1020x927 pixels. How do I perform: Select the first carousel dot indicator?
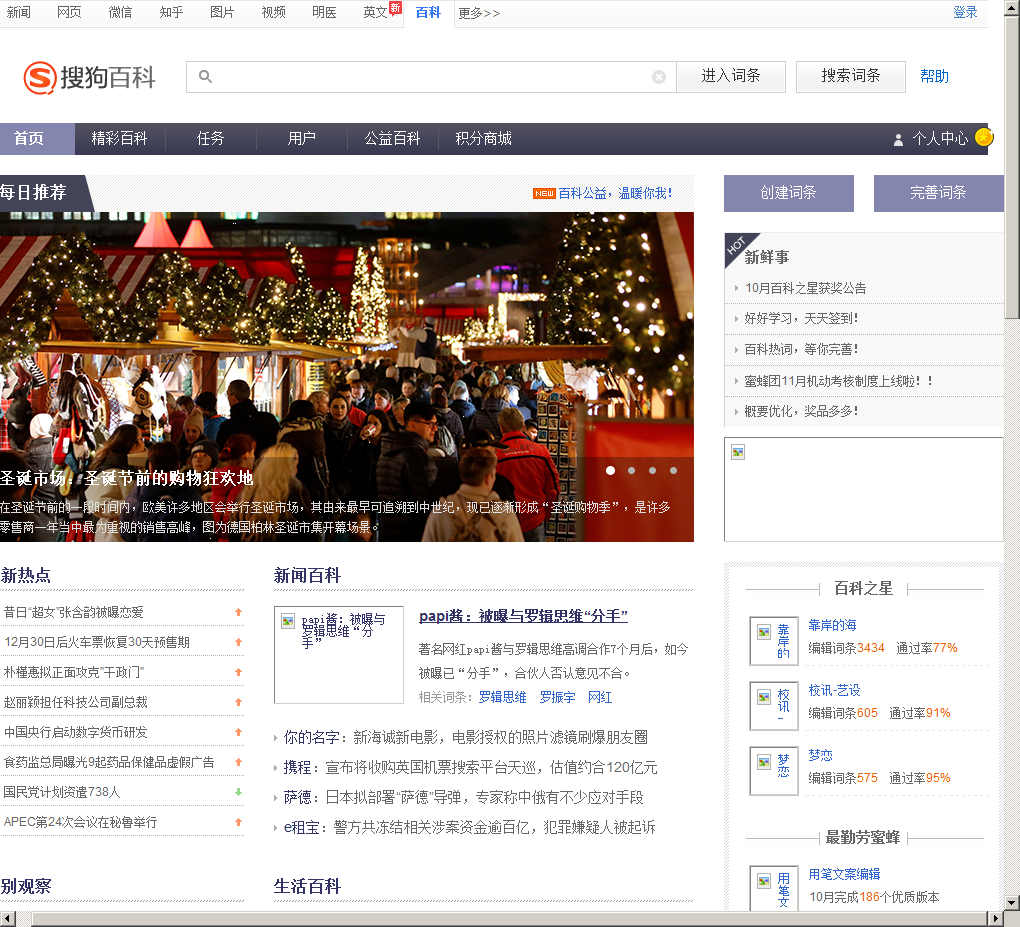pyautogui.click(x=610, y=470)
